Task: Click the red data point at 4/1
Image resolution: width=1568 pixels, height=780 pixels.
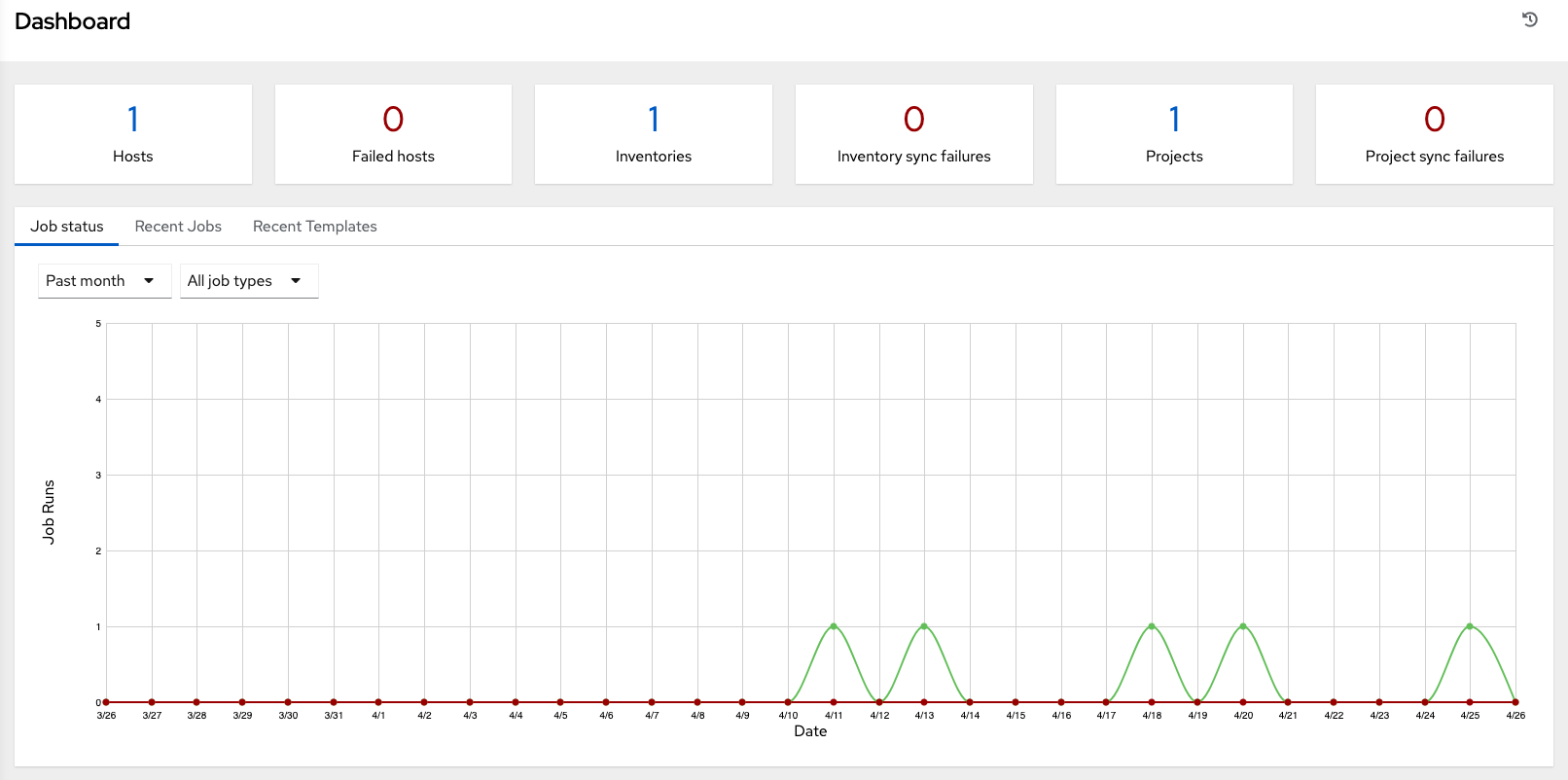Action: pos(378,702)
